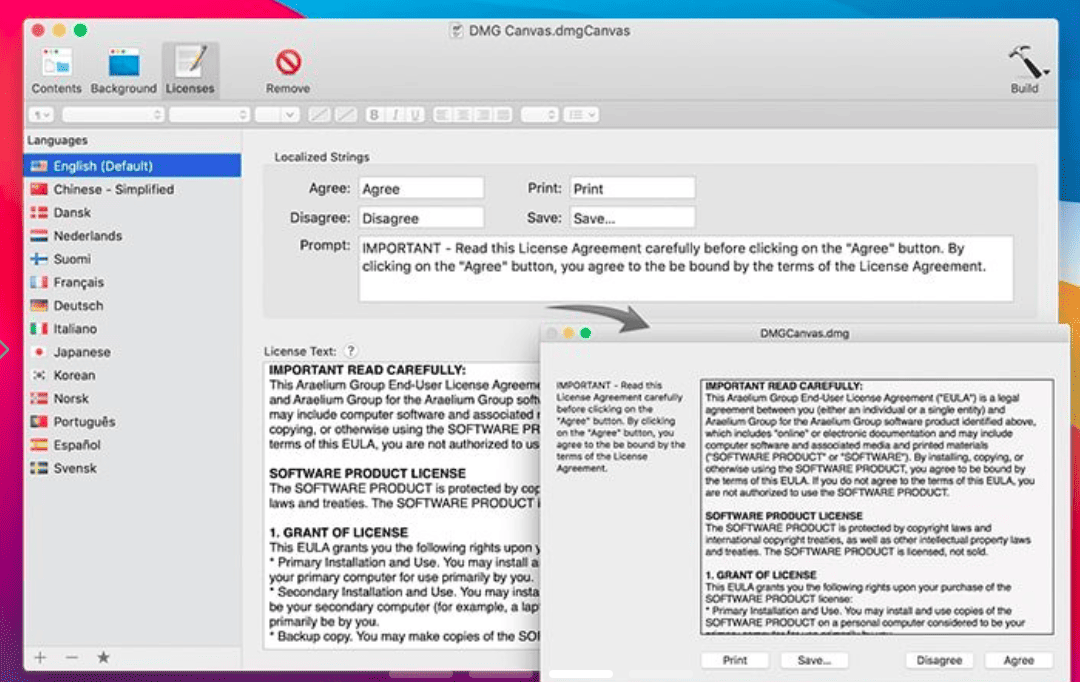Select English (Default) language
This screenshot has width=1080, height=682.
pyautogui.click(x=132, y=166)
